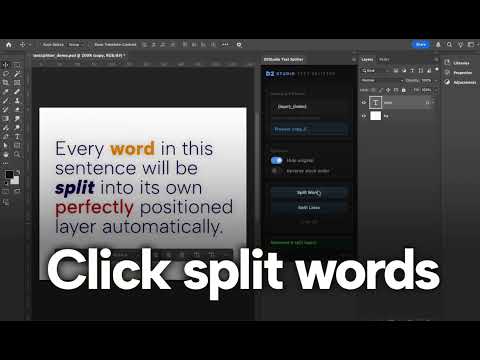
Task: Select the Eyedropper tool
Action: (x=6, y=92)
